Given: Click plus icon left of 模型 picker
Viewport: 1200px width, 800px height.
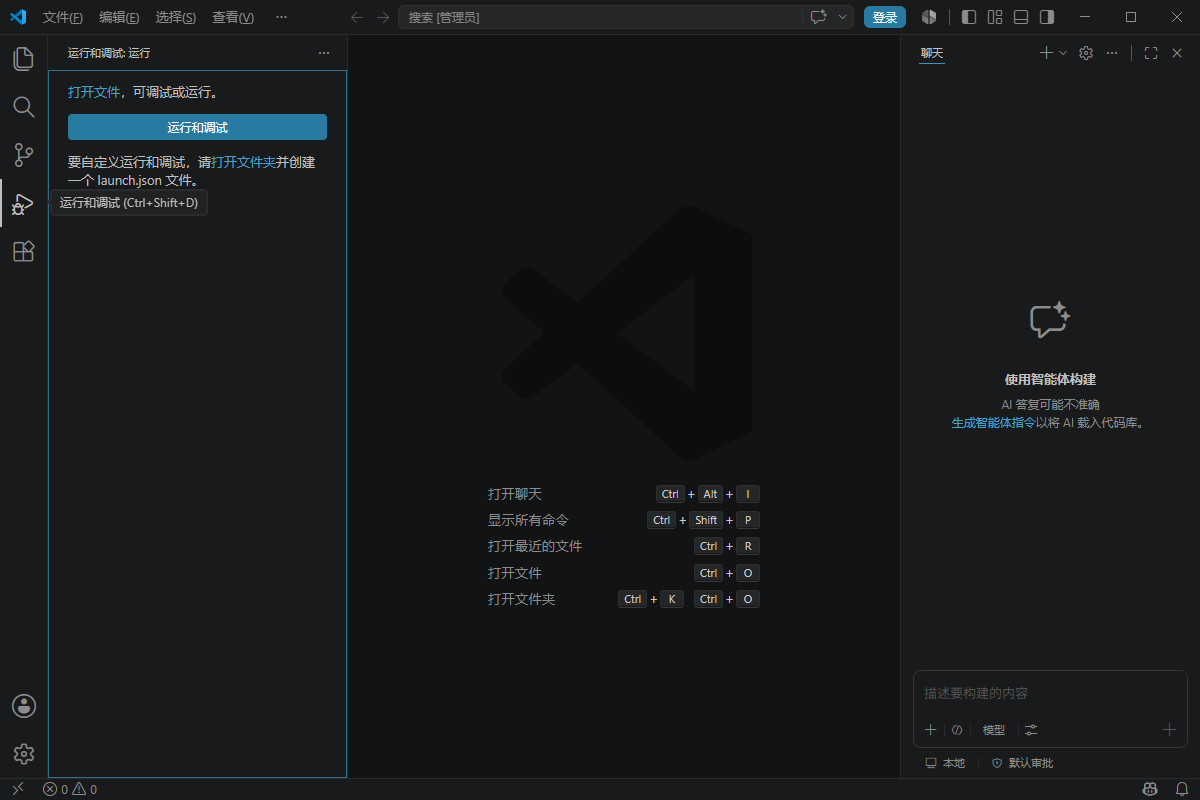Looking at the screenshot, I should coord(930,730).
